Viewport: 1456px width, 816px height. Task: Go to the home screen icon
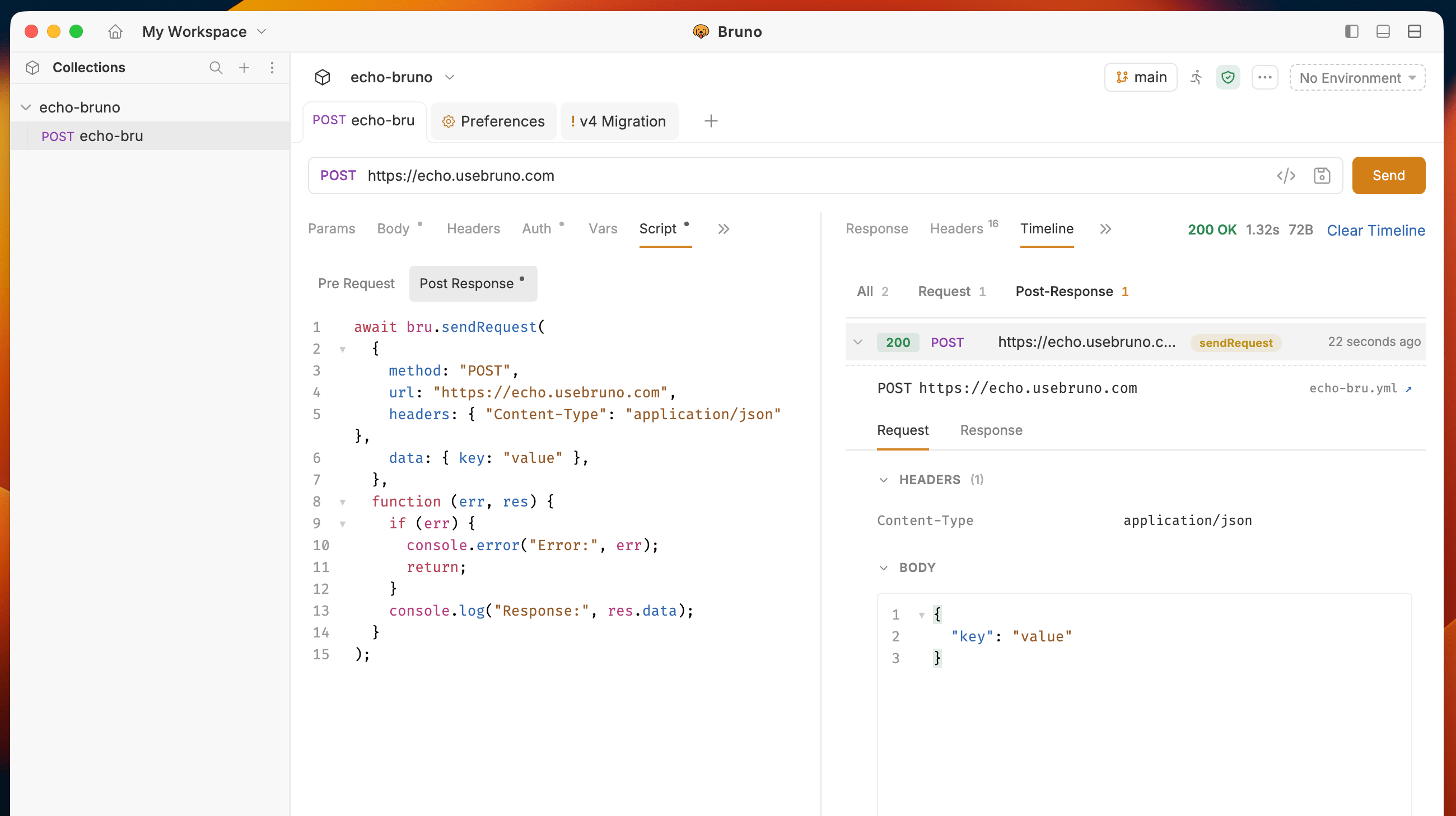point(115,32)
